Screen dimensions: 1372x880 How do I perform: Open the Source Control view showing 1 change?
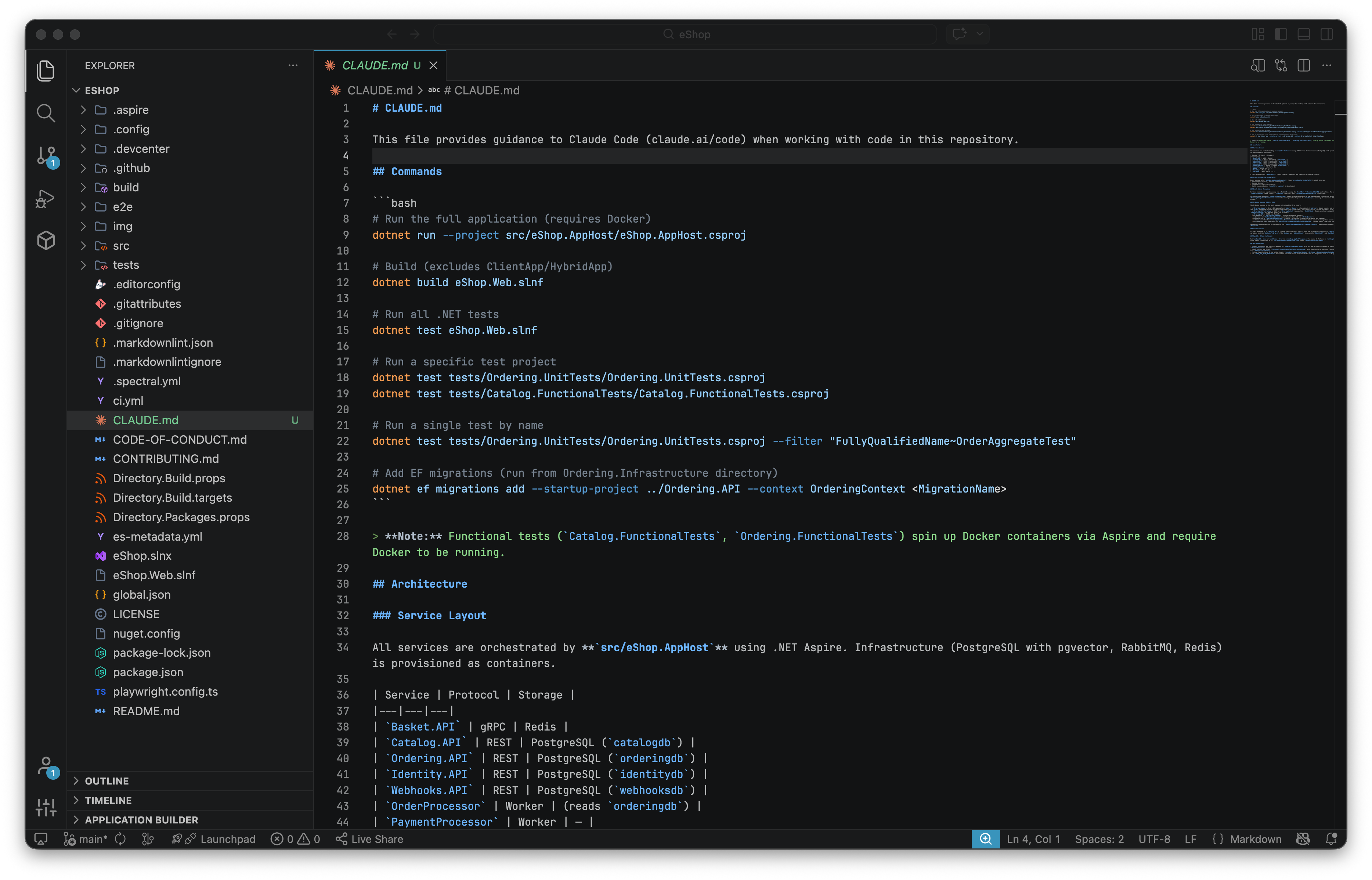[46, 156]
